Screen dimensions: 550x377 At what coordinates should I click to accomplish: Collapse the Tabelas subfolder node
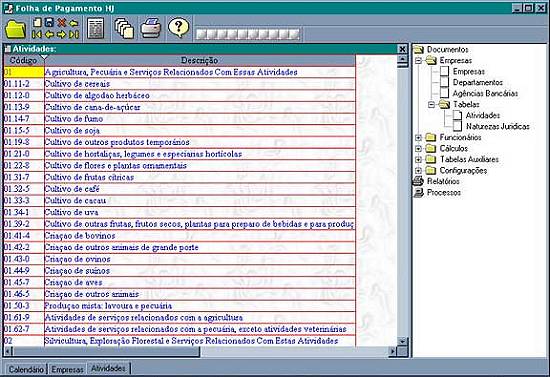(431, 105)
